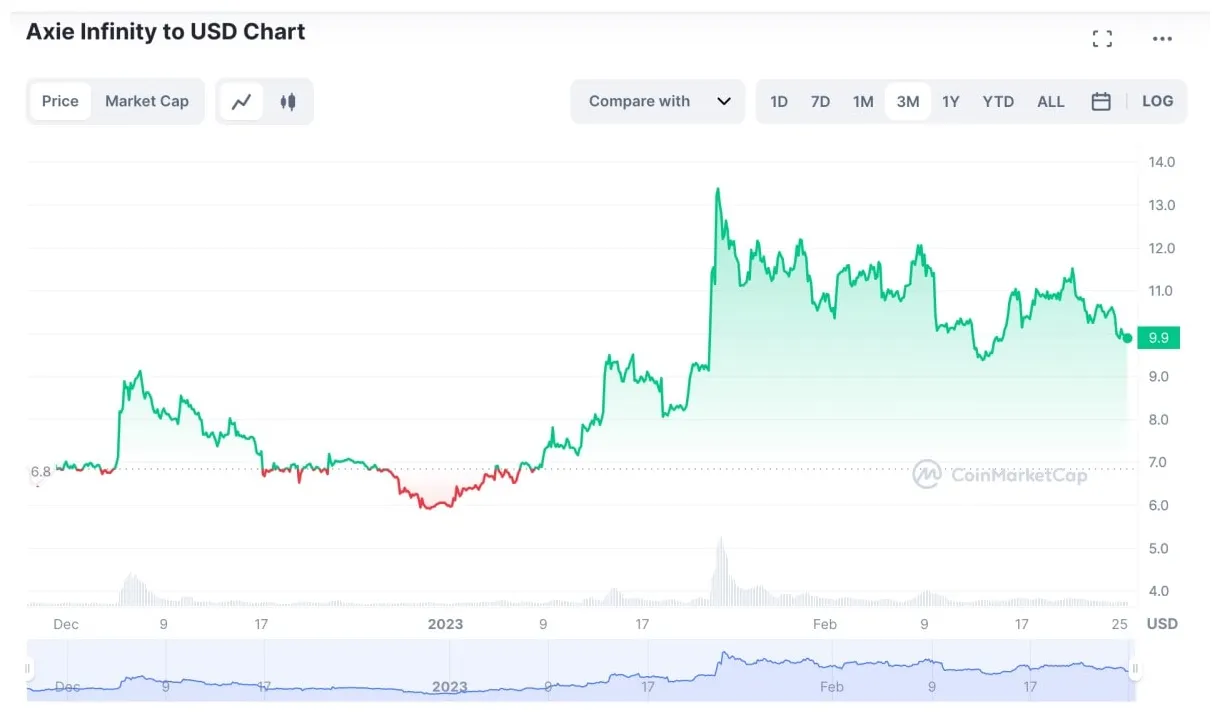
Task: Enable the Price display mode
Action: click(60, 100)
